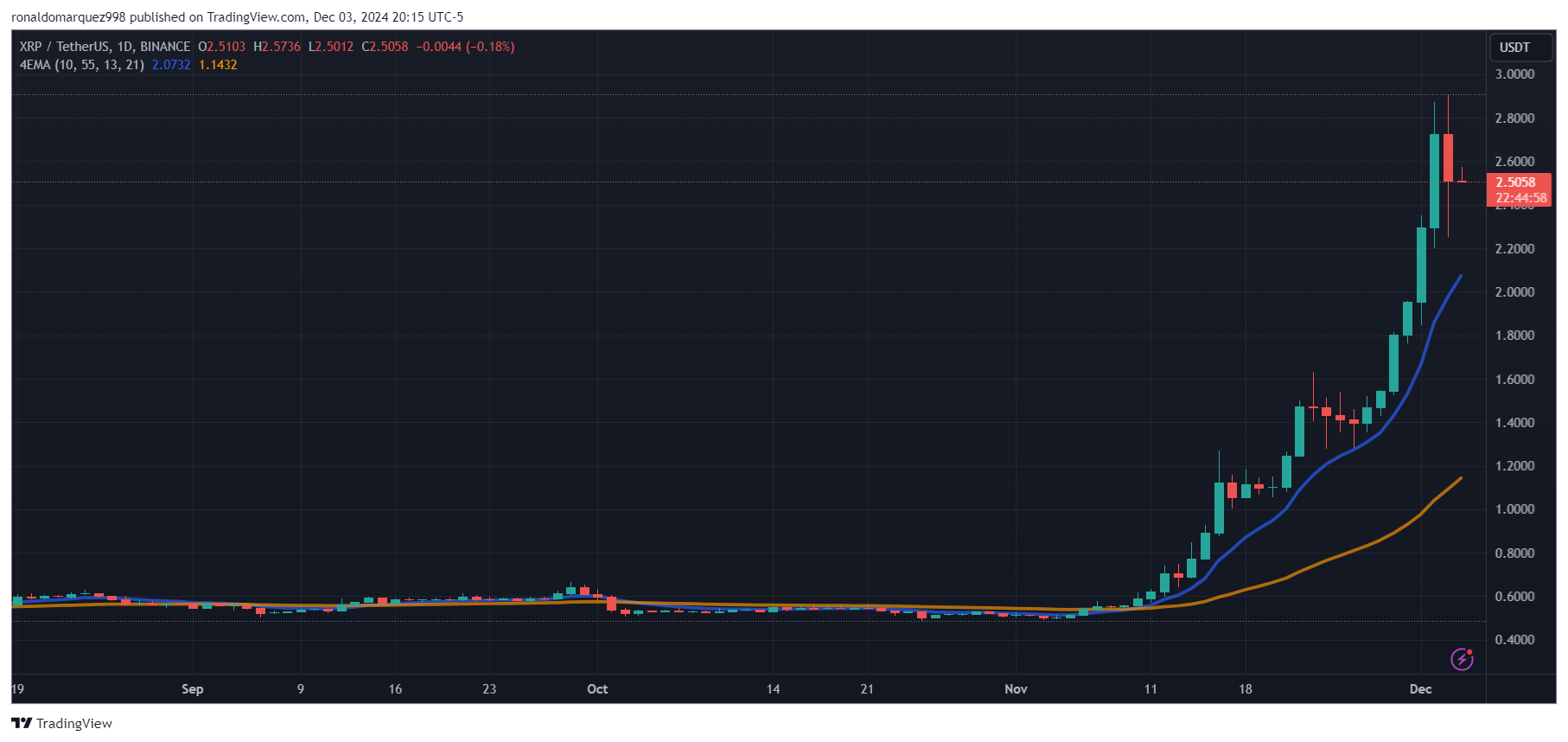Screen dimensions: 1568x742
Task: Click the BINANCE exchange label
Action: [165, 47]
